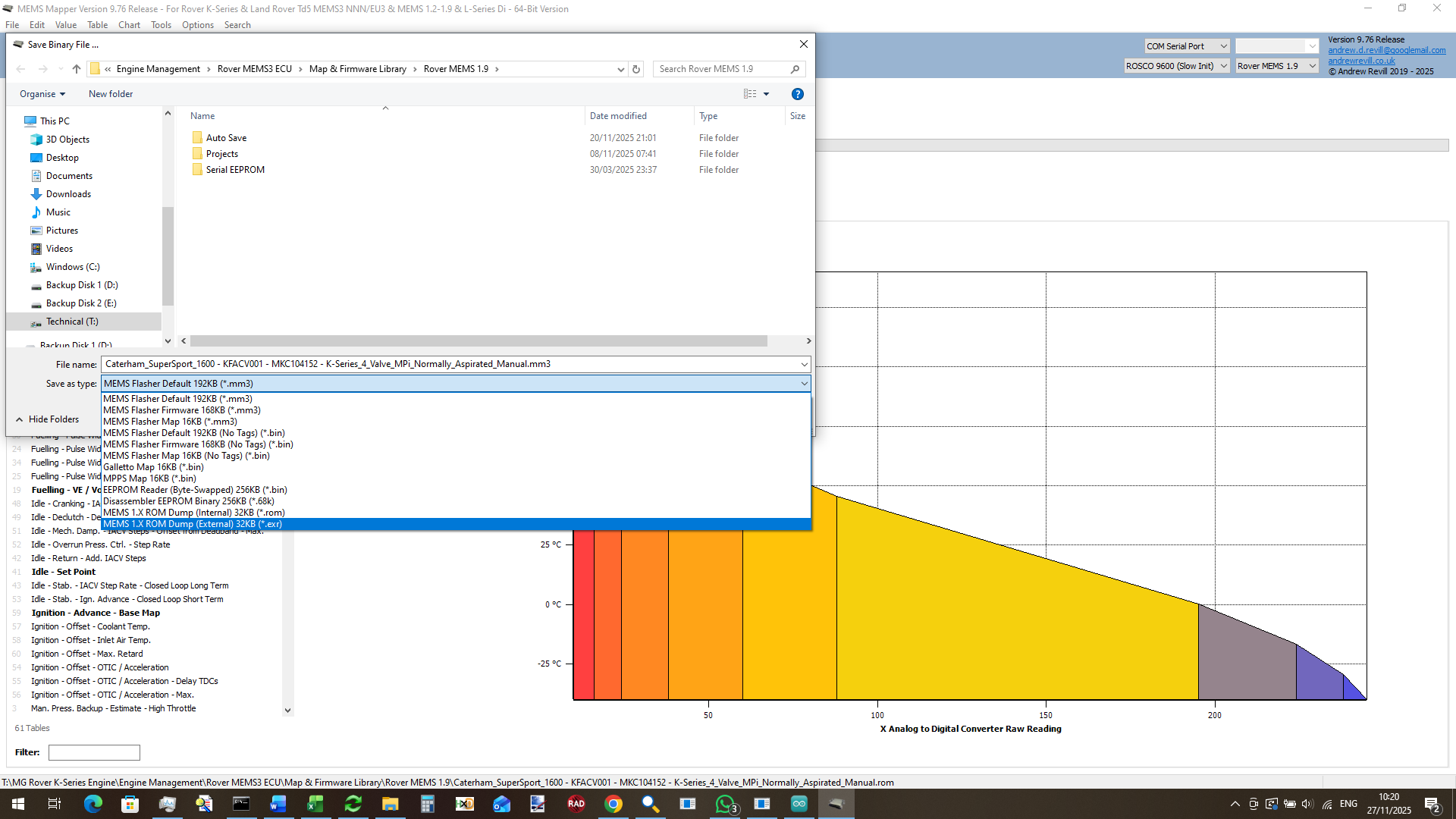Launch Google Chrome from the taskbar

coord(613,804)
